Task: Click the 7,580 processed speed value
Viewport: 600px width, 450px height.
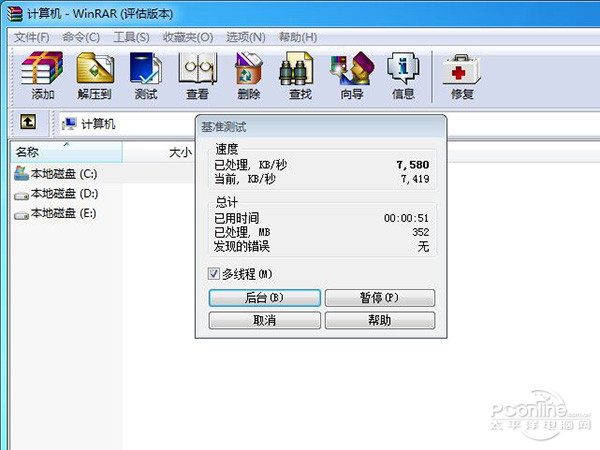Action: tap(412, 165)
